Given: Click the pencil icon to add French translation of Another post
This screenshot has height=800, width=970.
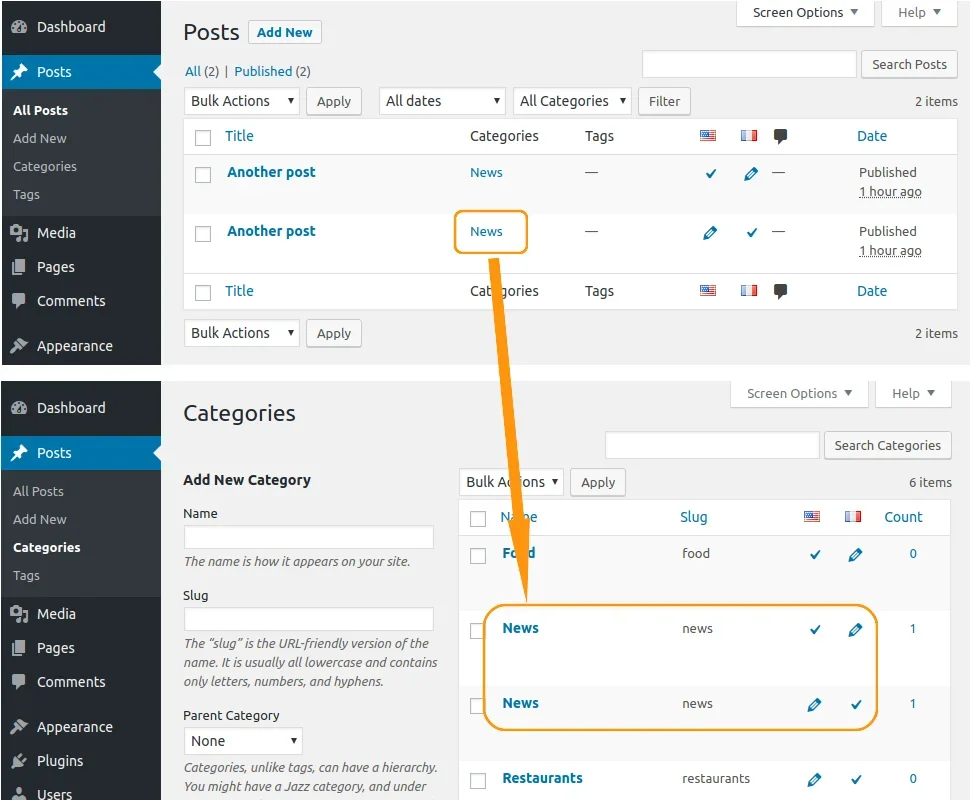Looking at the screenshot, I should coord(752,173).
